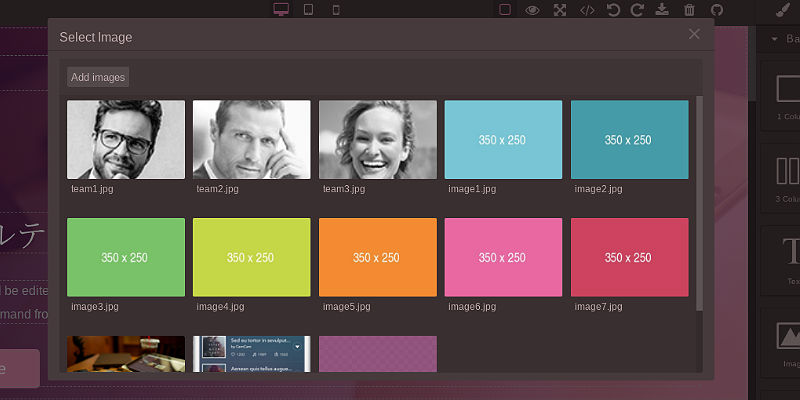Viewport: 800px width, 400px height.
Task: Undo the last change
Action: [x=613, y=10]
